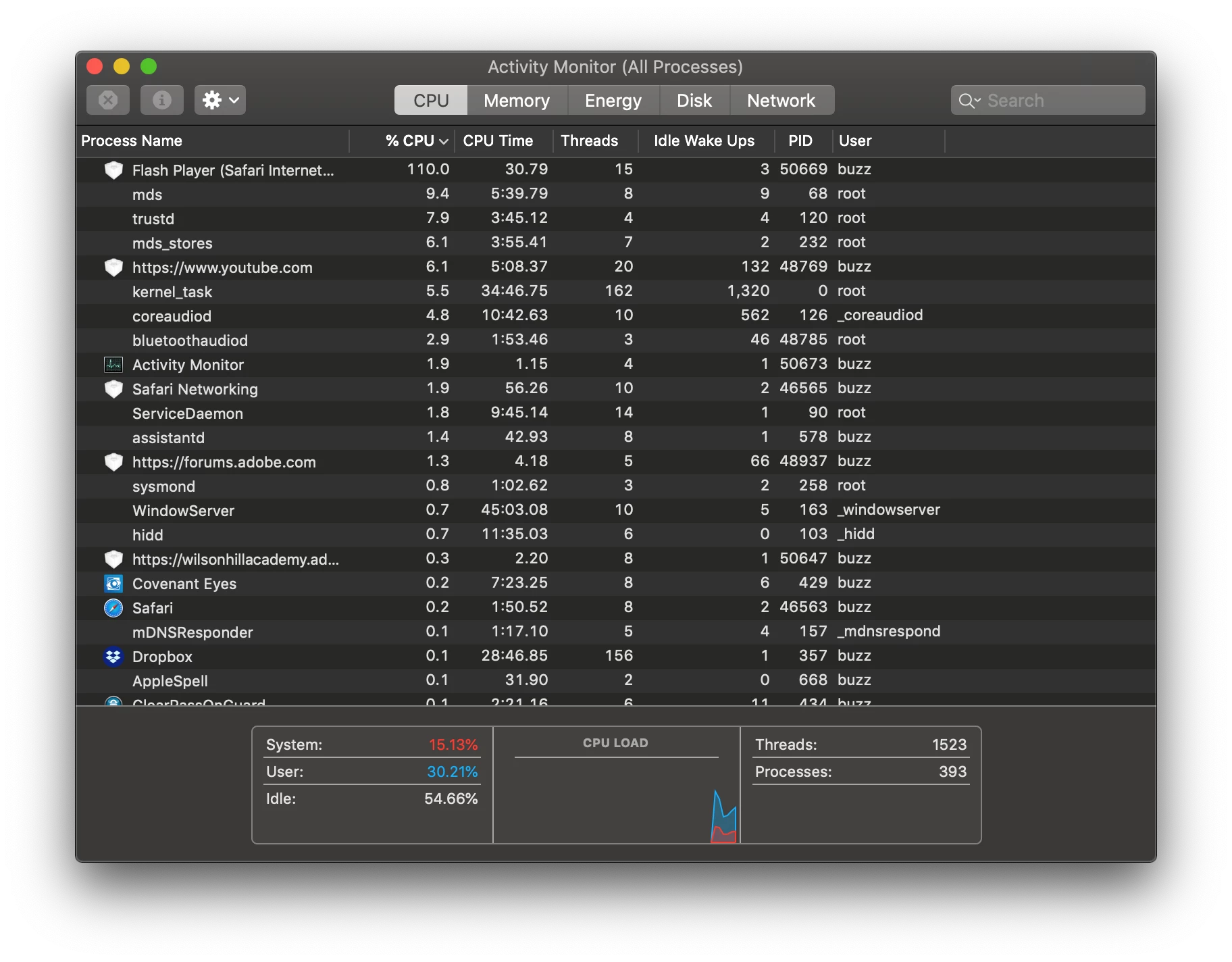Open the process Info inspector button
The width and height of the screenshot is (1232, 962).
[x=161, y=100]
